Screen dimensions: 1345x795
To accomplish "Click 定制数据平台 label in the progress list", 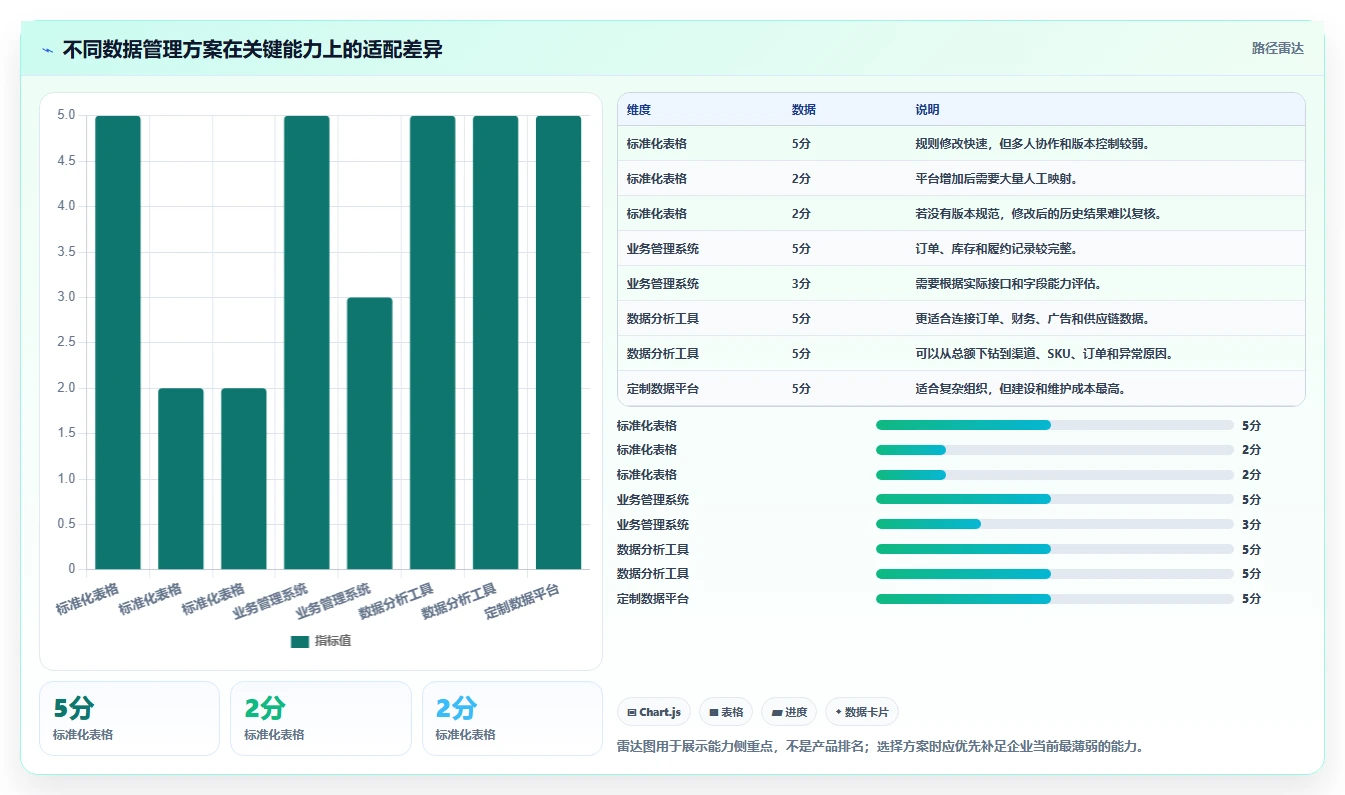I will [x=653, y=599].
